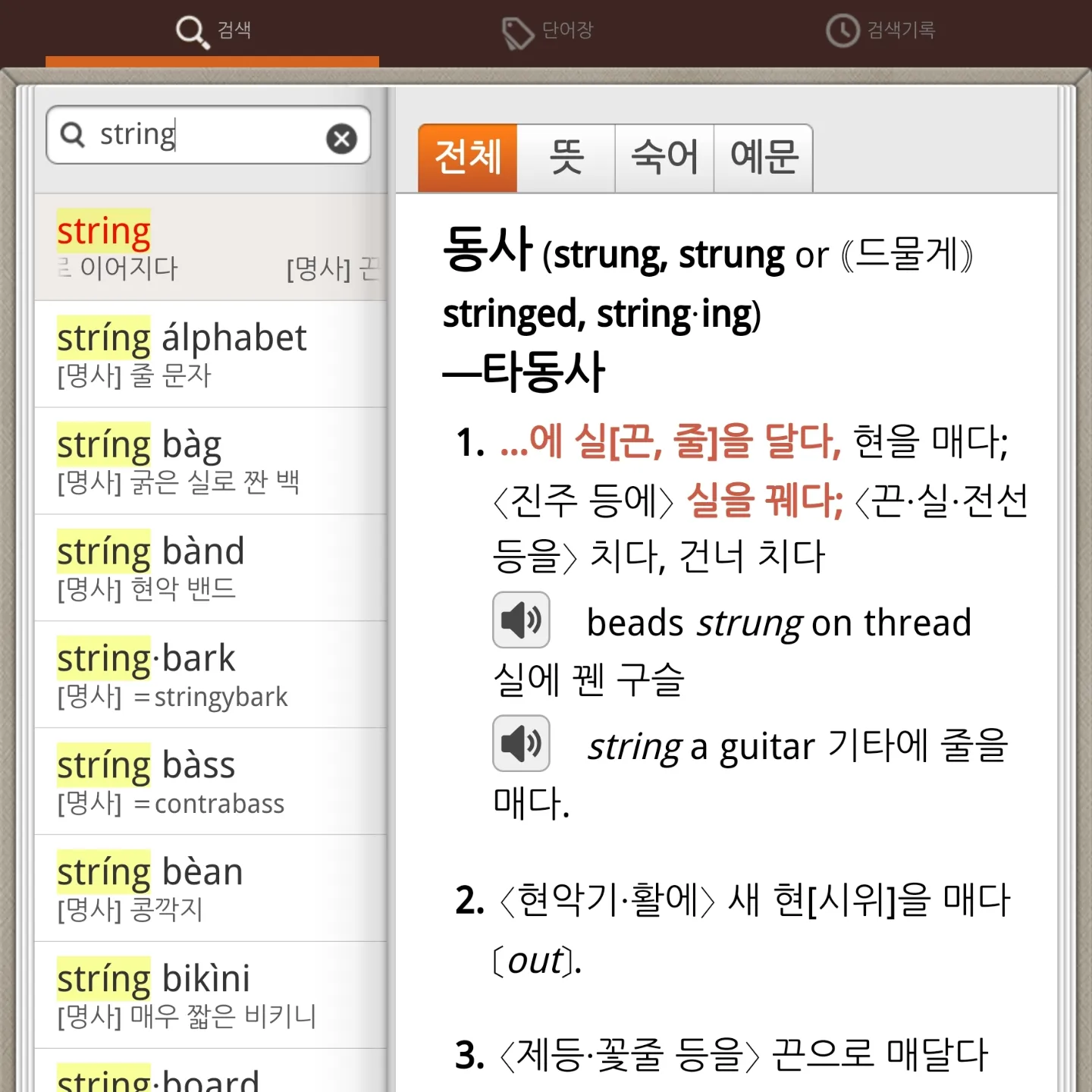Click '[명사] 매우 짧은 비키니' description
This screenshot has width=1092, height=1092.
pyautogui.click(x=187, y=1015)
